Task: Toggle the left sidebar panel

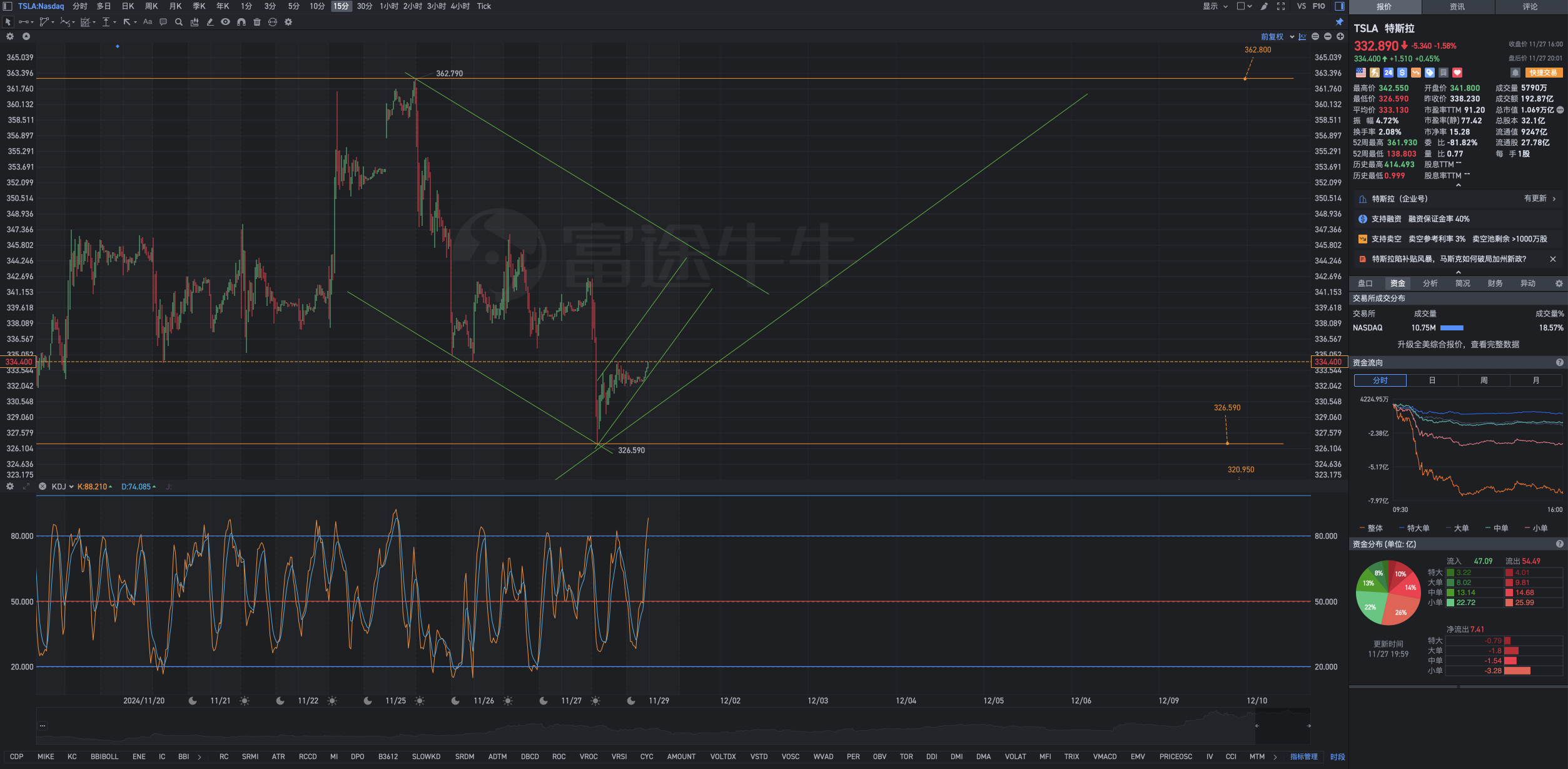Action: point(8,6)
